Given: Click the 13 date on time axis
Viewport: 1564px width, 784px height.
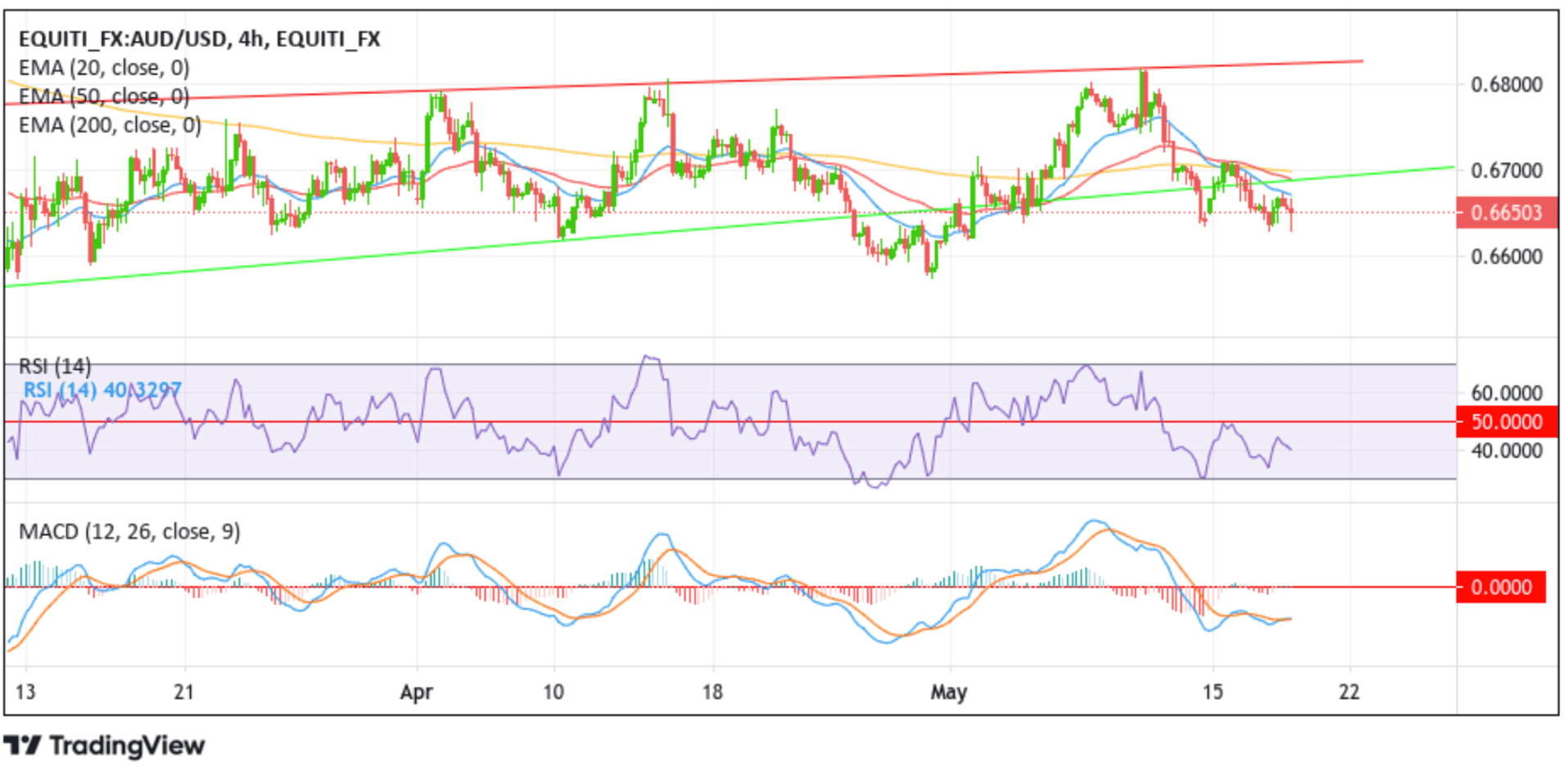Looking at the screenshot, I should point(25,692).
